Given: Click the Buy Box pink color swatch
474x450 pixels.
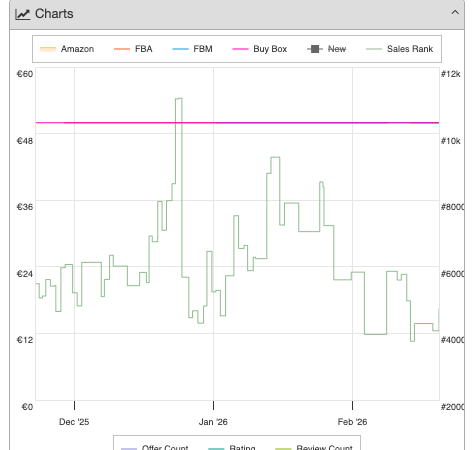Looking at the screenshot, I should (x=240, y=49).
